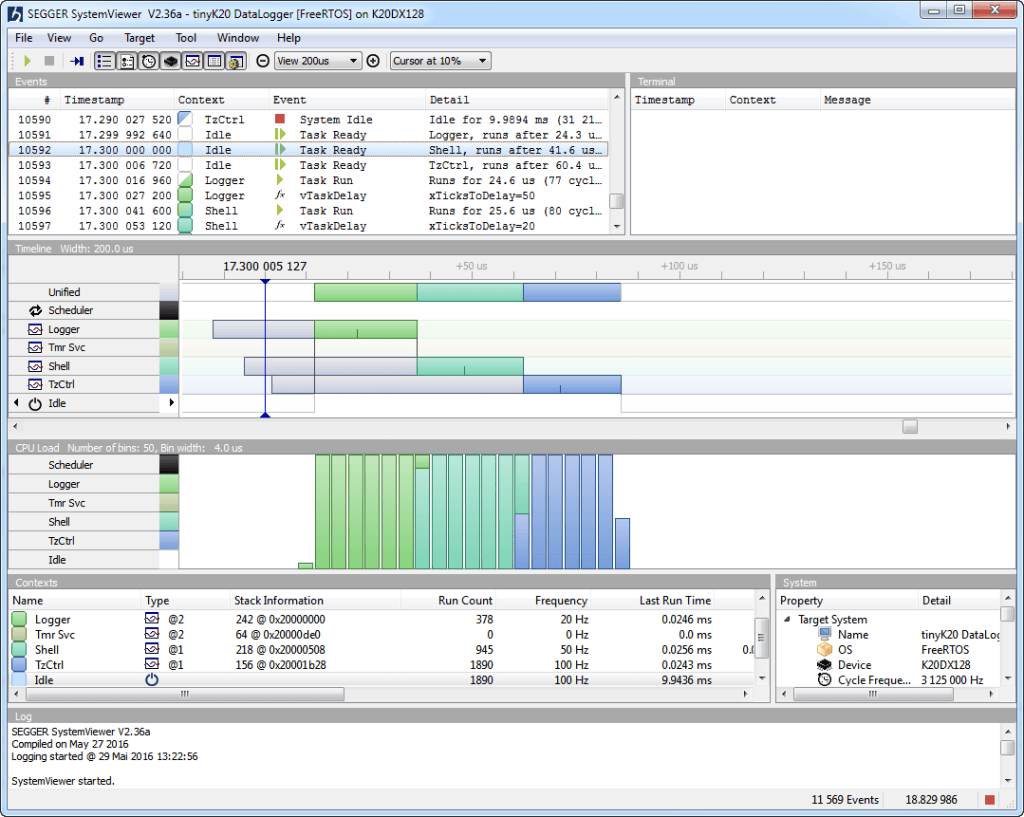Click the Name property document icon
This screenshot has width=1024, height=817.
825,634
